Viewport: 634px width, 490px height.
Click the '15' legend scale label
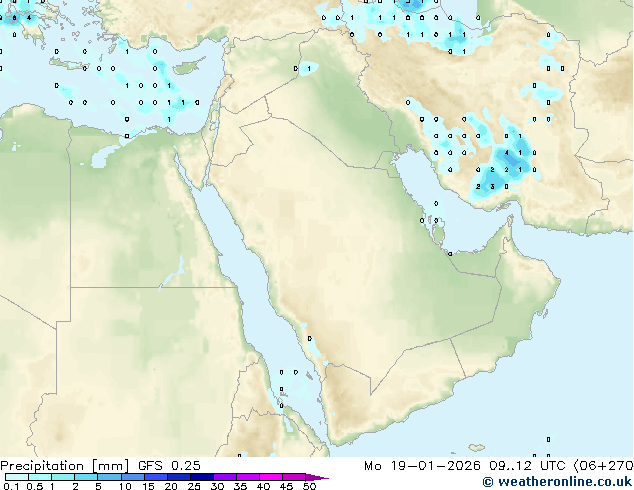click(x=148, y=486)
